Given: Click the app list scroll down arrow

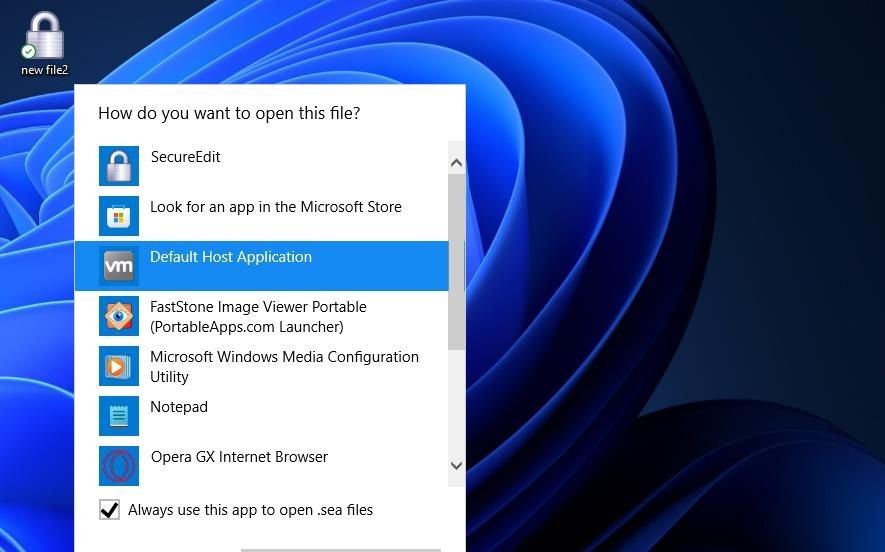Looking at the screenshot, I should 457,466.
